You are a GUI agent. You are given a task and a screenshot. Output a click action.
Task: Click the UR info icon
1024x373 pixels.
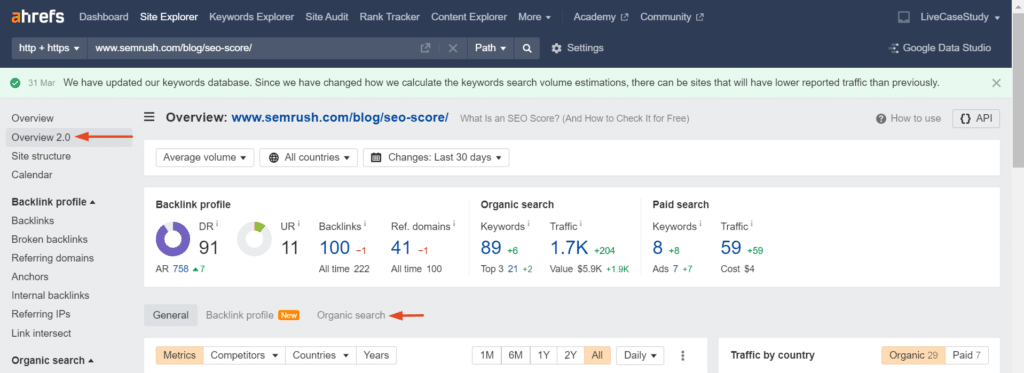(299, 224)
